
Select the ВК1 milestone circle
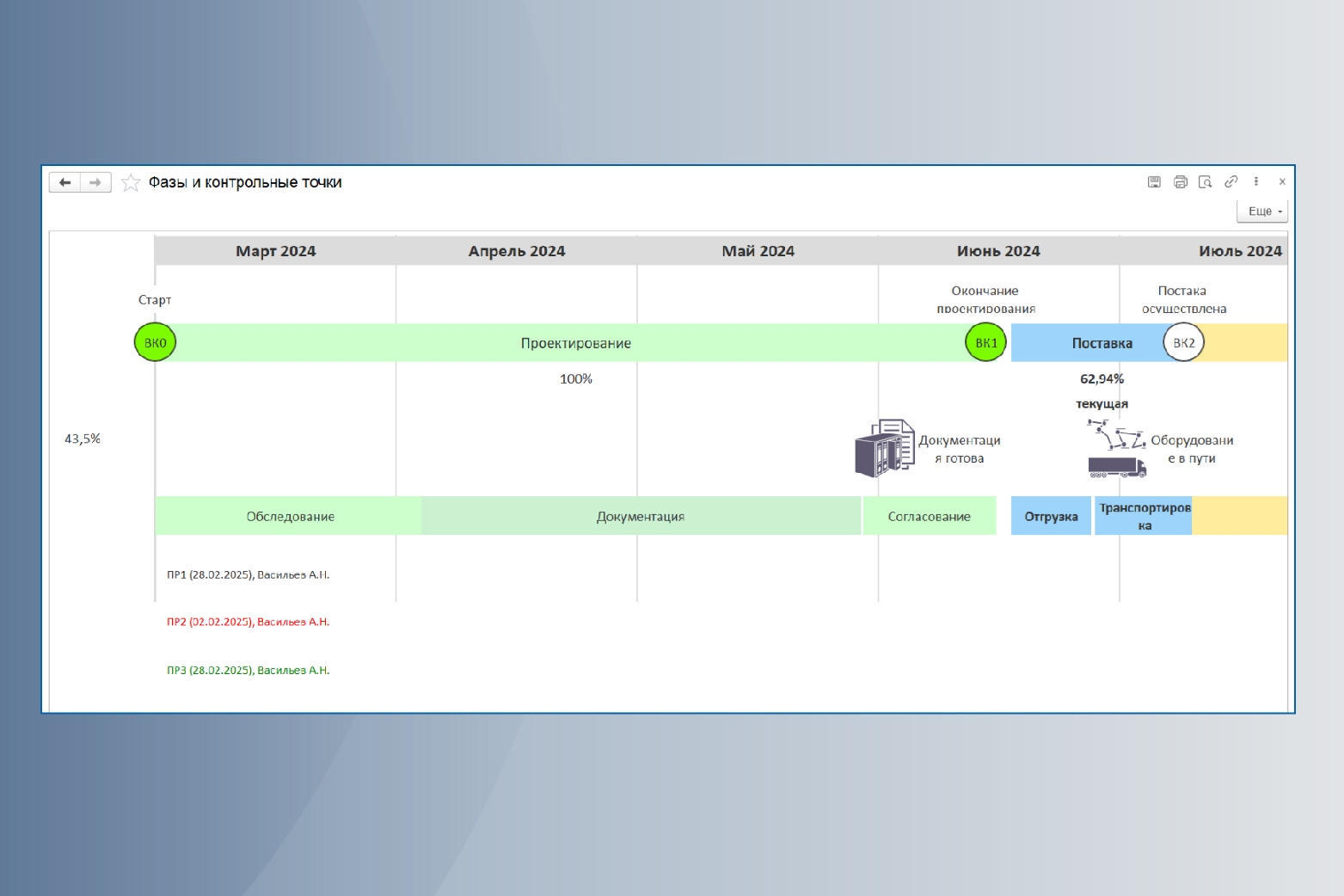pos(985,342)
